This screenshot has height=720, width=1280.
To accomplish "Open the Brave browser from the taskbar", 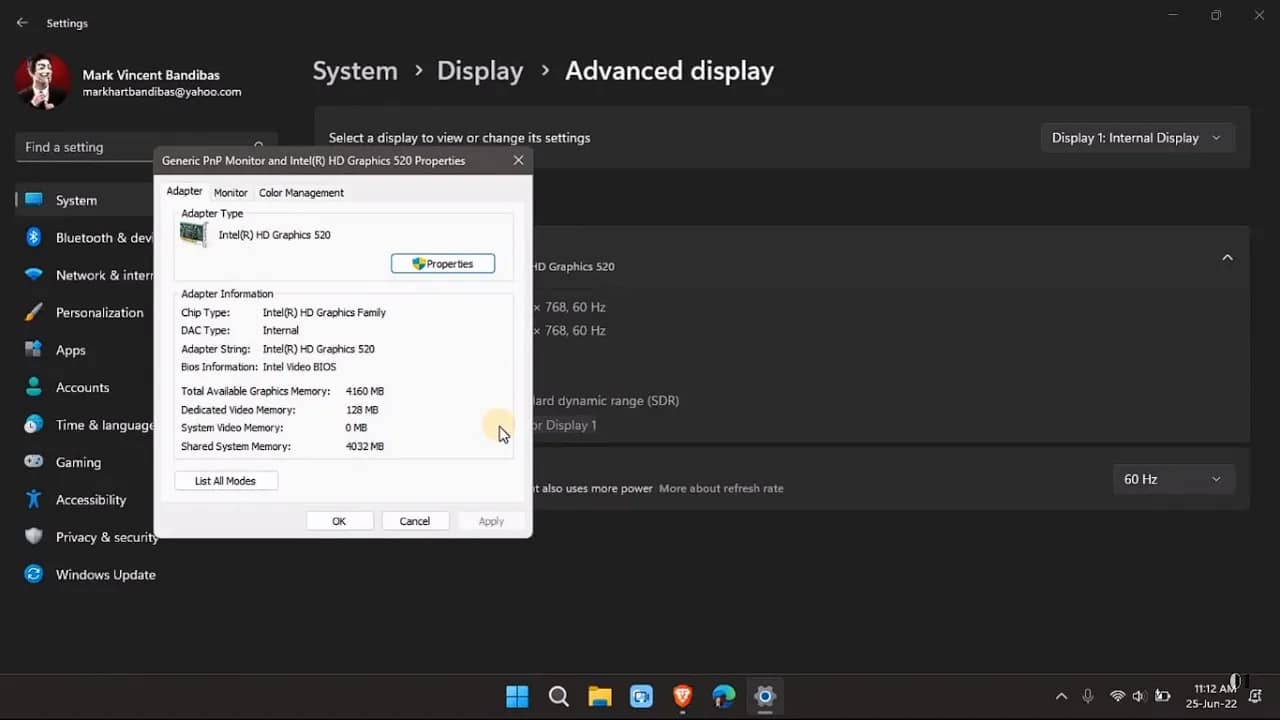I will click(682, 696).
